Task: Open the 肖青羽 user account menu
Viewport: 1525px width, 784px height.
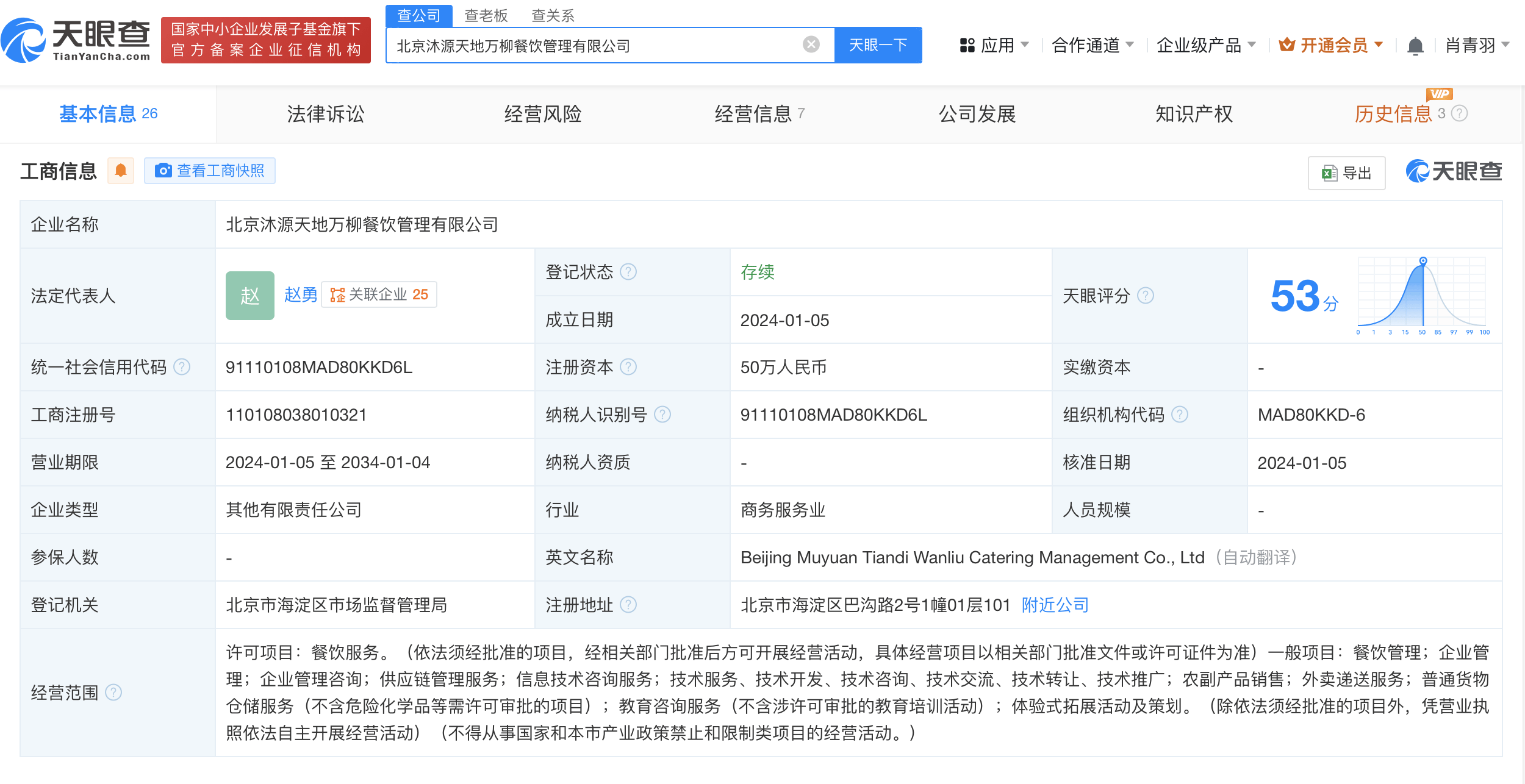Action: click(1477, 45)
